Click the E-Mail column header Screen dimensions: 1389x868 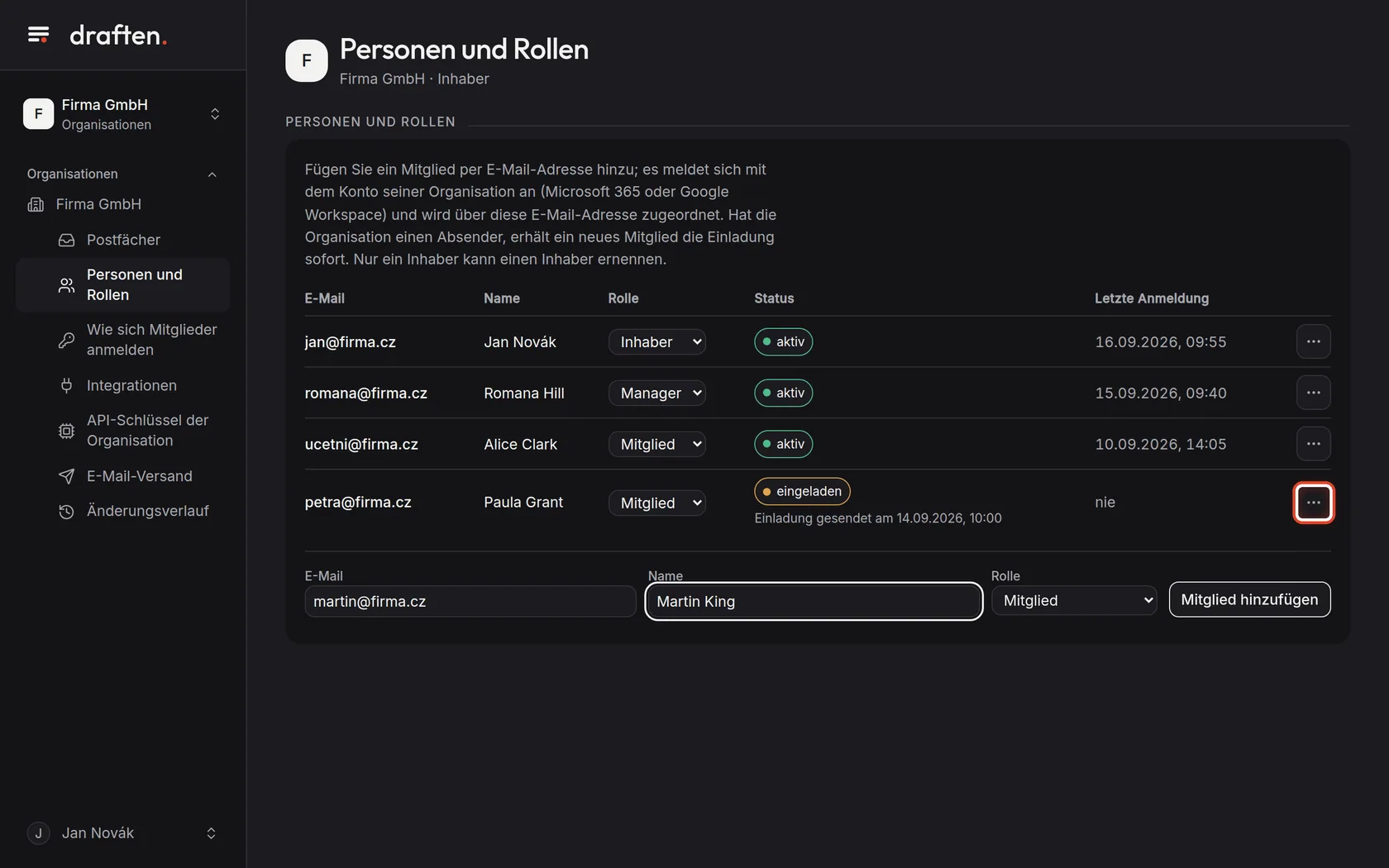[x=325, y=298]
